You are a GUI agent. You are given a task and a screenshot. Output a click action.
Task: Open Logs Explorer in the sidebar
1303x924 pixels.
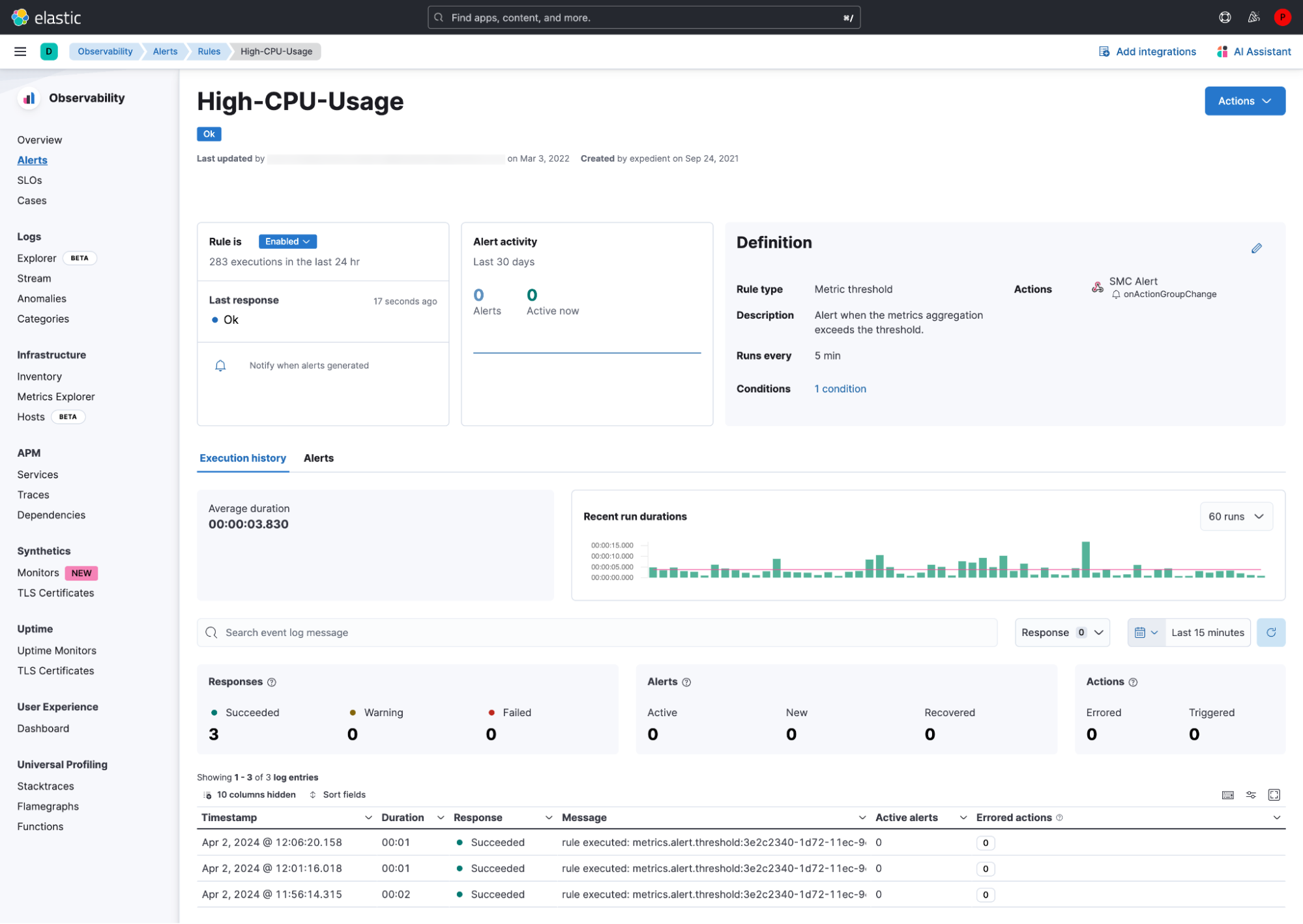coord(37,259)
